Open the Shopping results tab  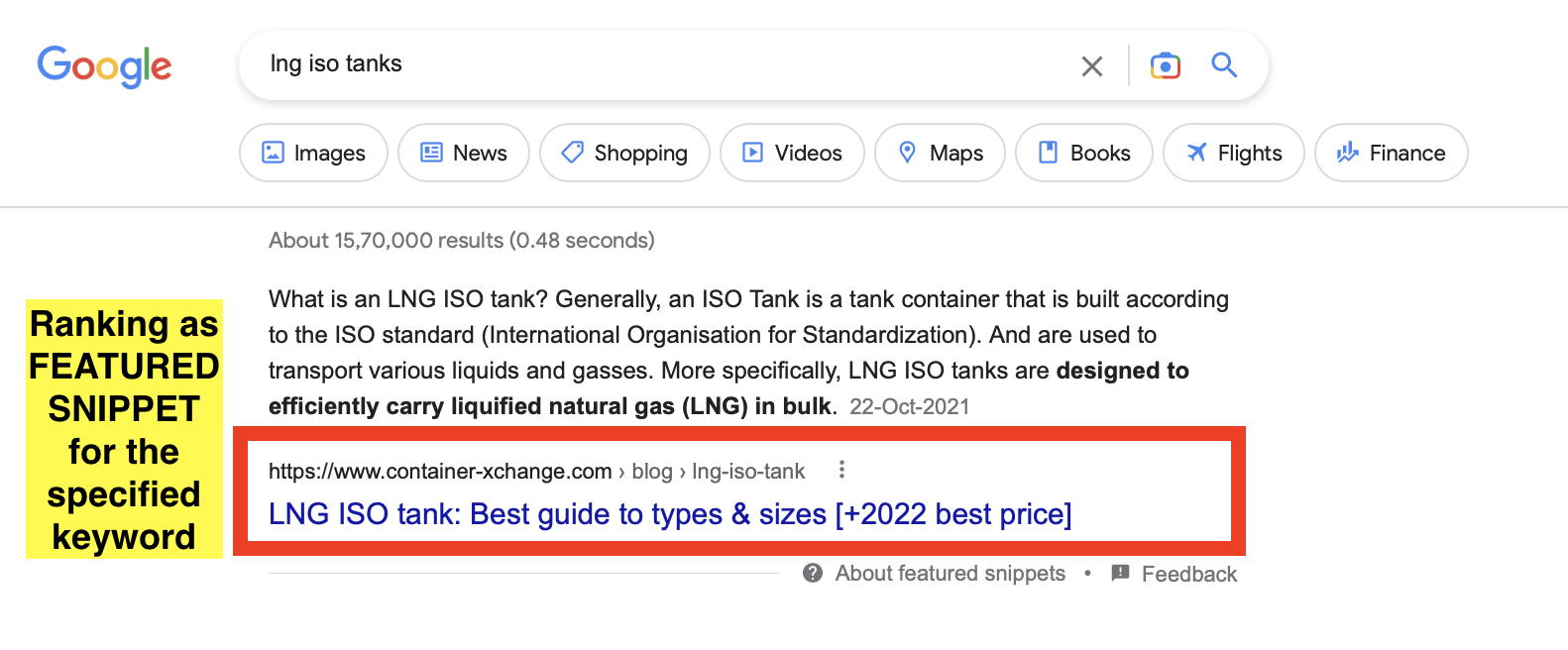[x=624, y=153]
